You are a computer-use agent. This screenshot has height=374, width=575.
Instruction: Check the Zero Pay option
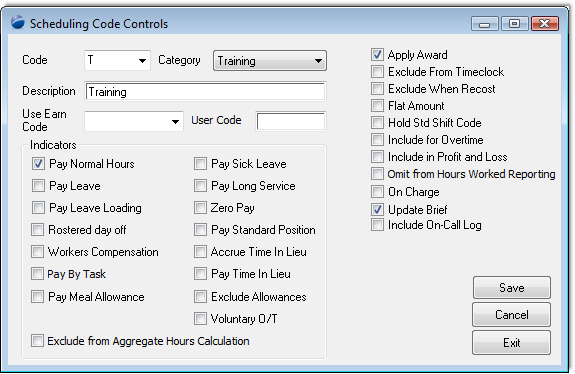pos(200,208)
